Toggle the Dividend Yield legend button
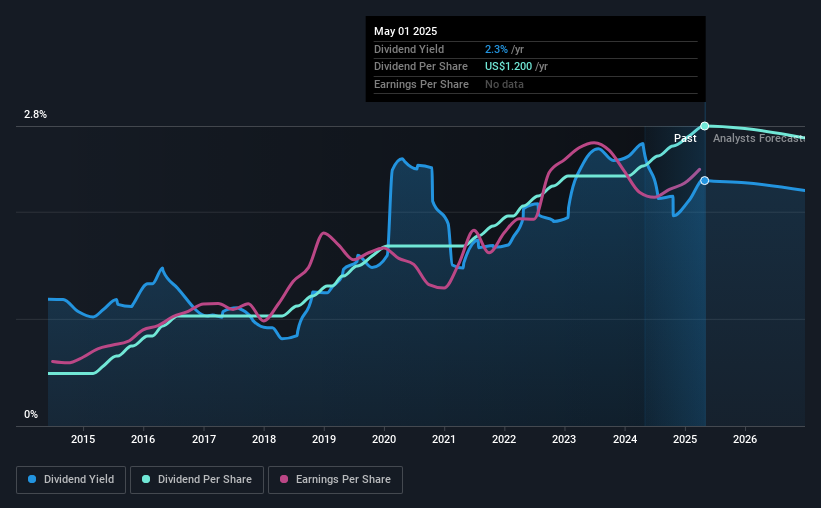The width and height of the screenshot is (821, 508). coord(71,480)
